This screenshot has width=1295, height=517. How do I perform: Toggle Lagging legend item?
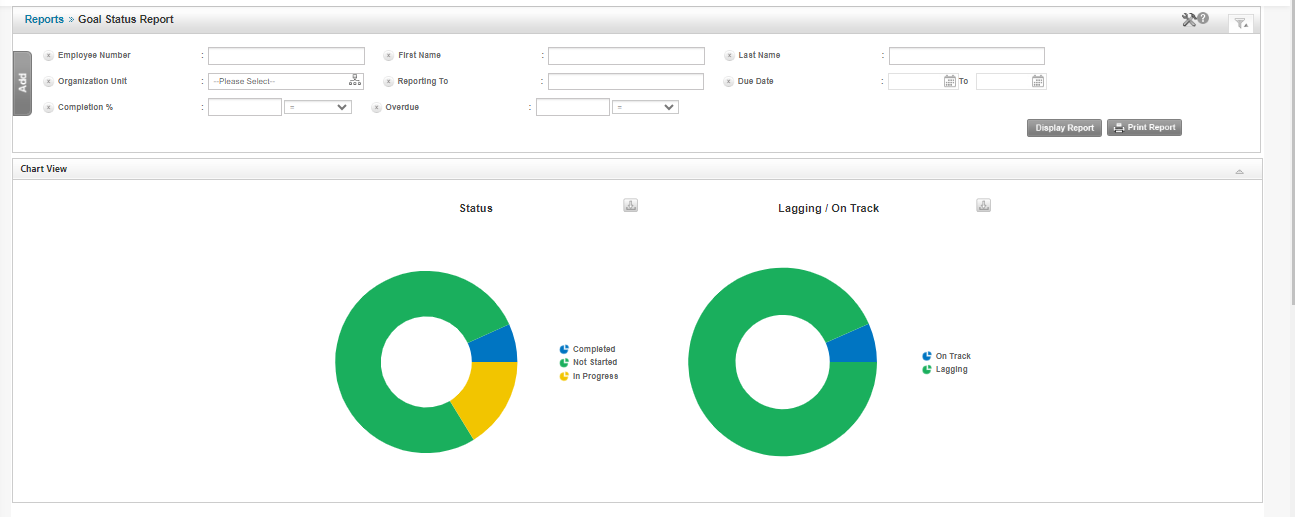[944, 369]
